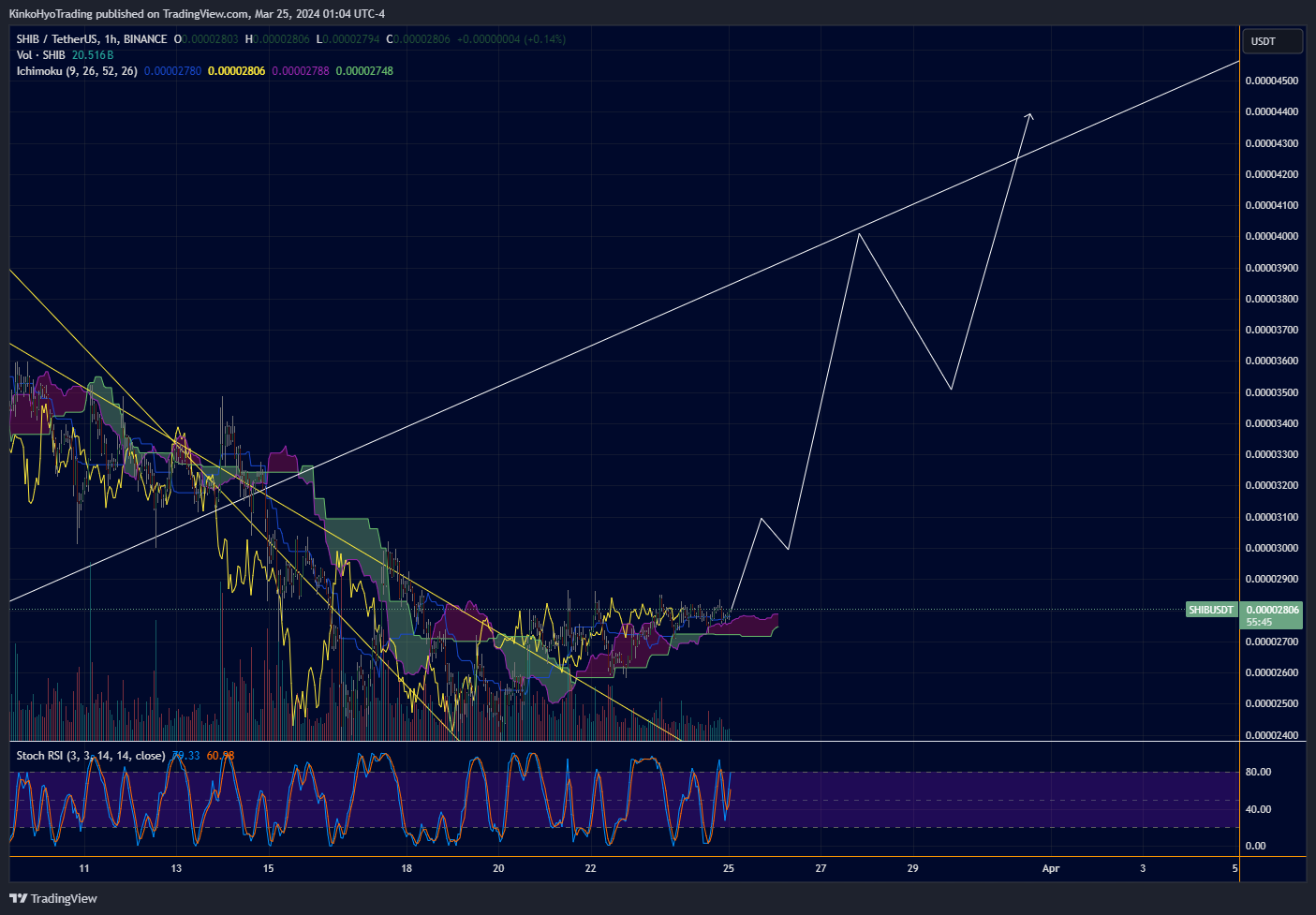Click the yellow Ichimoku value 0.00002806
The width and height of the screenshot is (1316, 915).
click(236, 71)
